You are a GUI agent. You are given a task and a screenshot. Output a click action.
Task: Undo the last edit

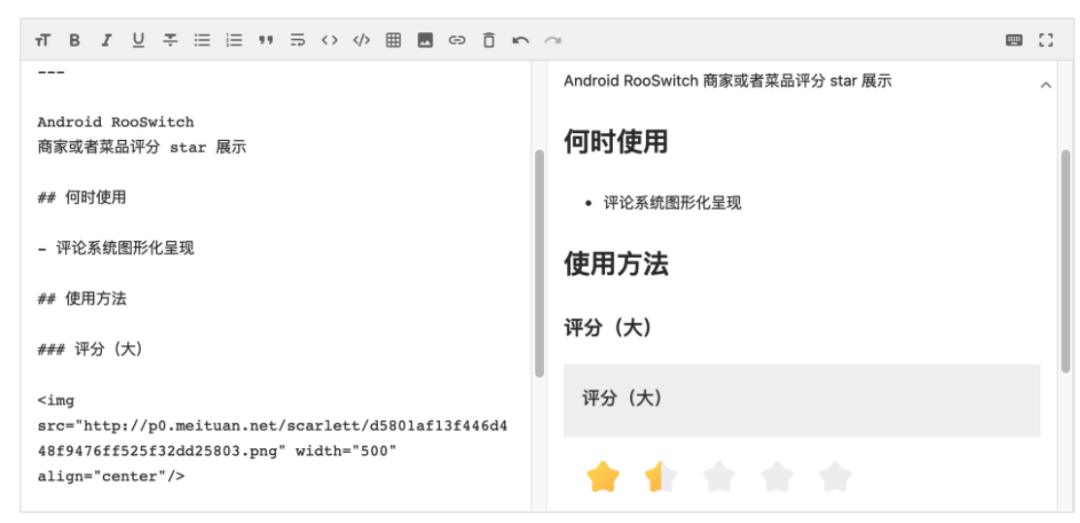click(521, 41)
